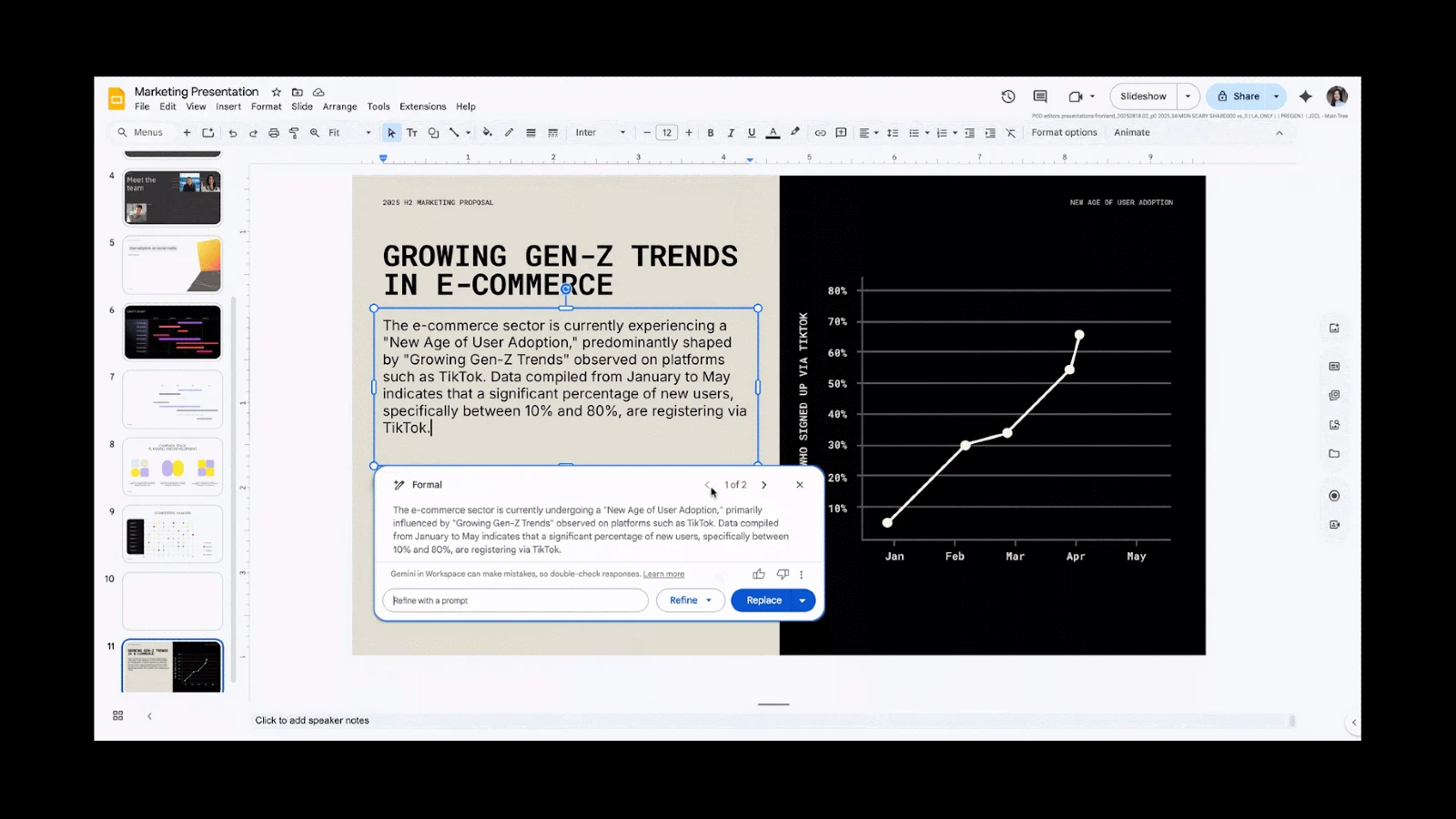This screenshot has height=819, width=1456.
Task: Open the Fit zoom level dropdown
Action: pos(350,133)
